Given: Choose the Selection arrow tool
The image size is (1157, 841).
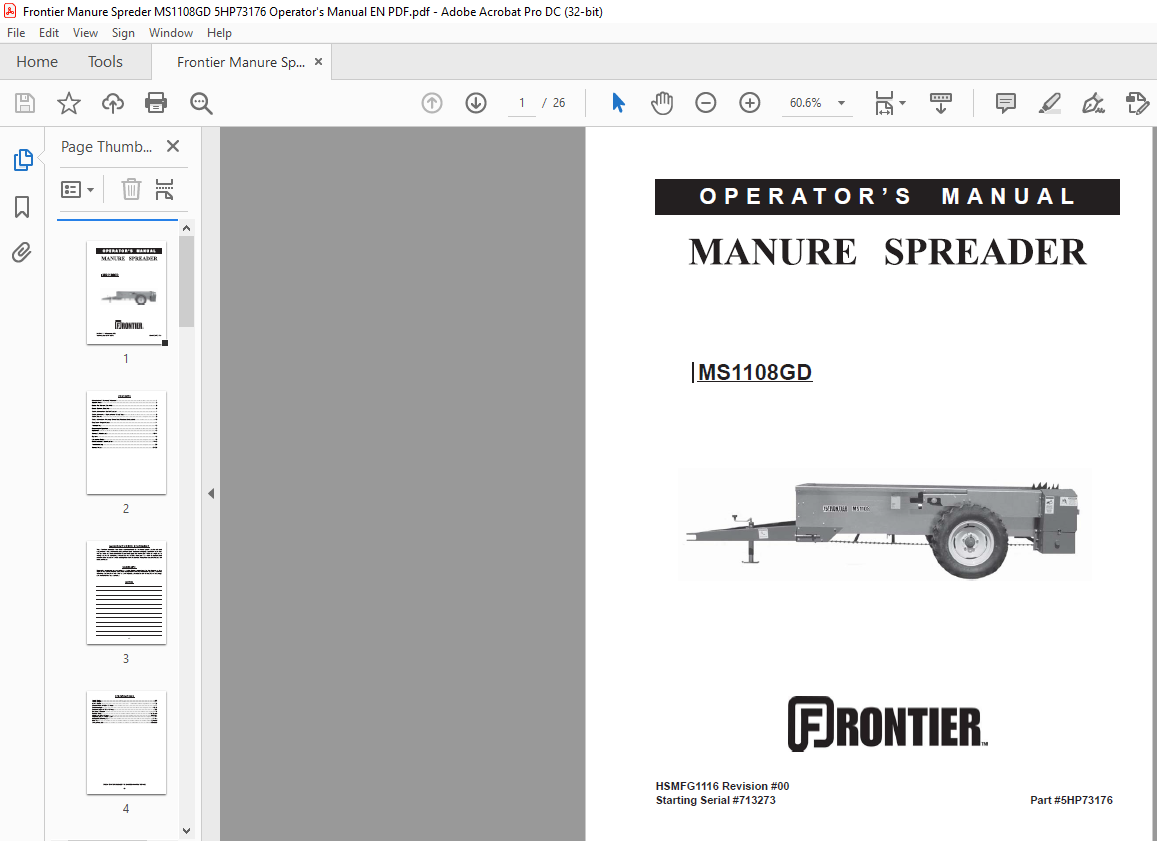Looking at the screenshot, I should tap(618, 103).
